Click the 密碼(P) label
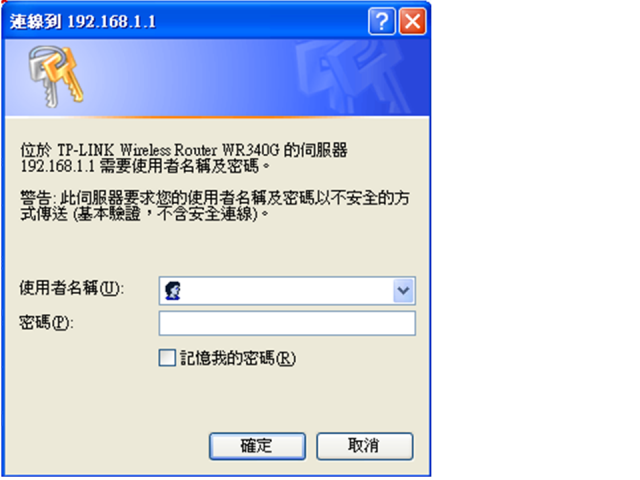Viewport: 640px width, 480px height. 46,323
